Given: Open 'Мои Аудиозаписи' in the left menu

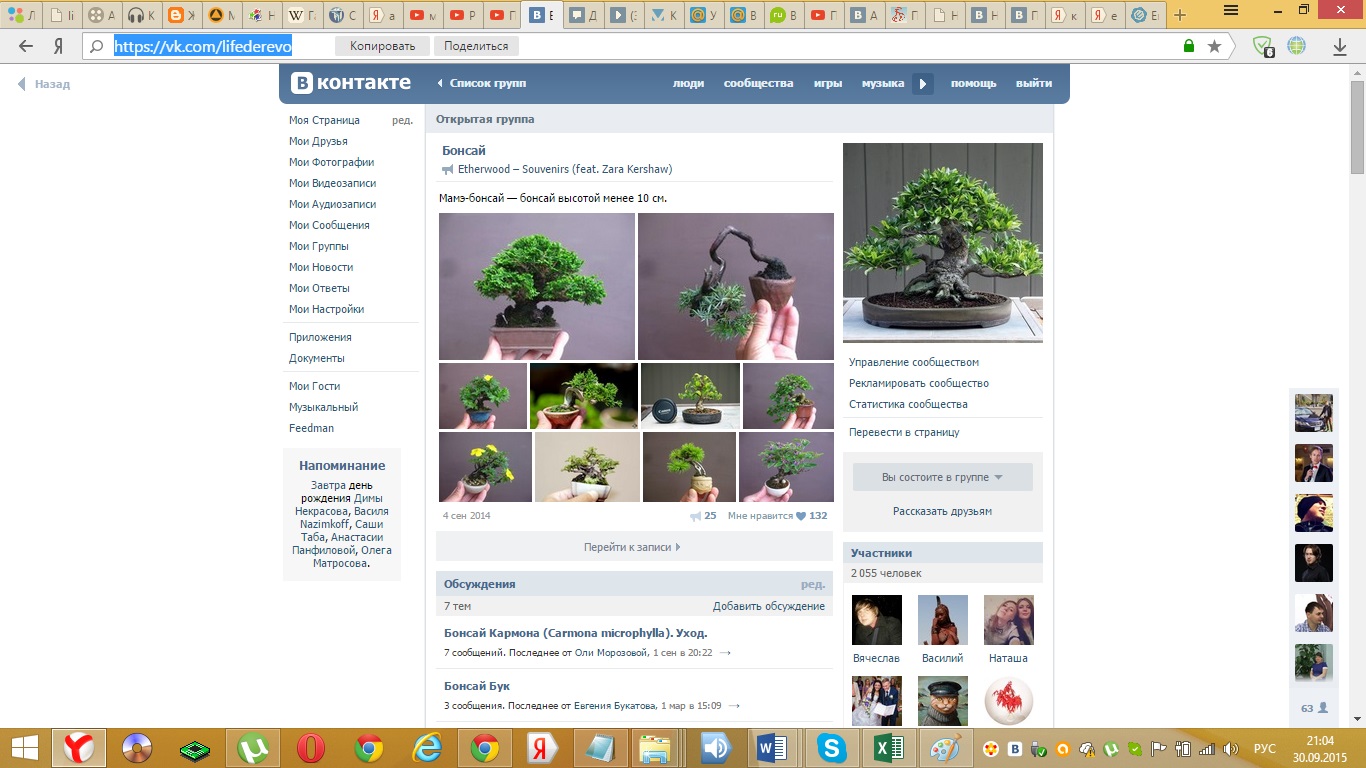Looking at the screenshot, I should click(x=333, y=204).
